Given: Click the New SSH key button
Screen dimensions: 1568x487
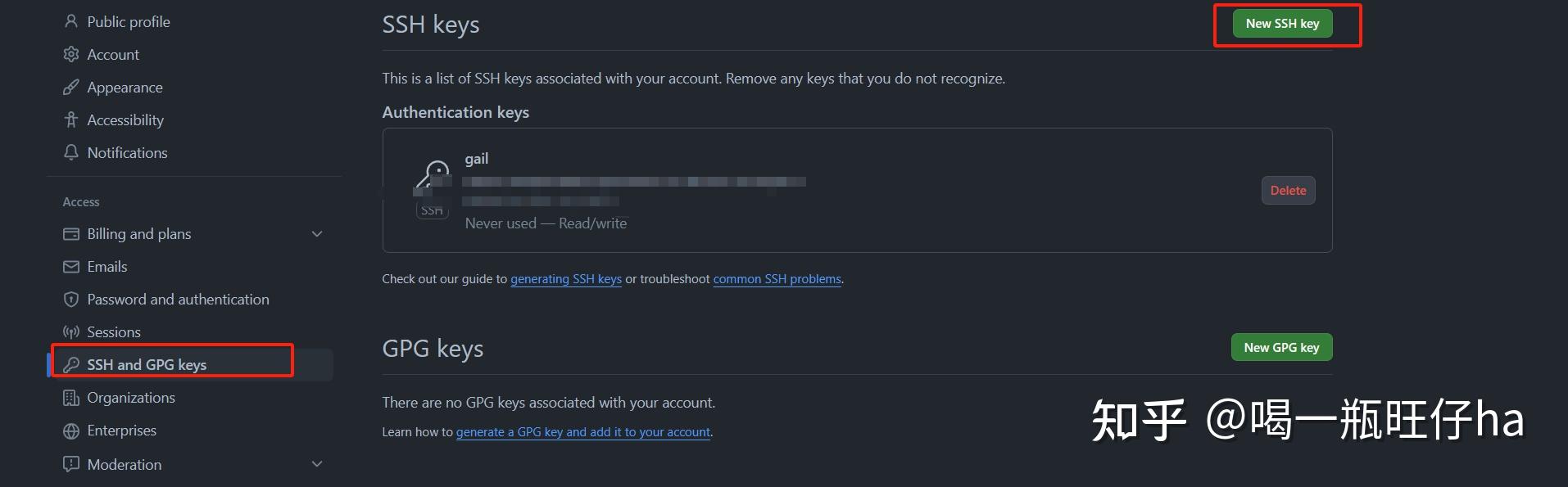Looking at the screenshot, I should 1282,24.
